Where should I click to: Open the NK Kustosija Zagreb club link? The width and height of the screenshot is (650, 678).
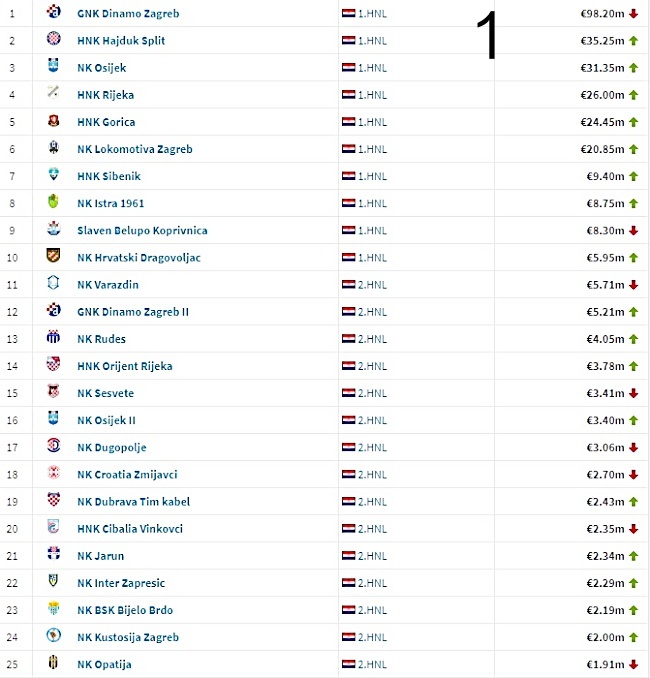tap(127, 637)
